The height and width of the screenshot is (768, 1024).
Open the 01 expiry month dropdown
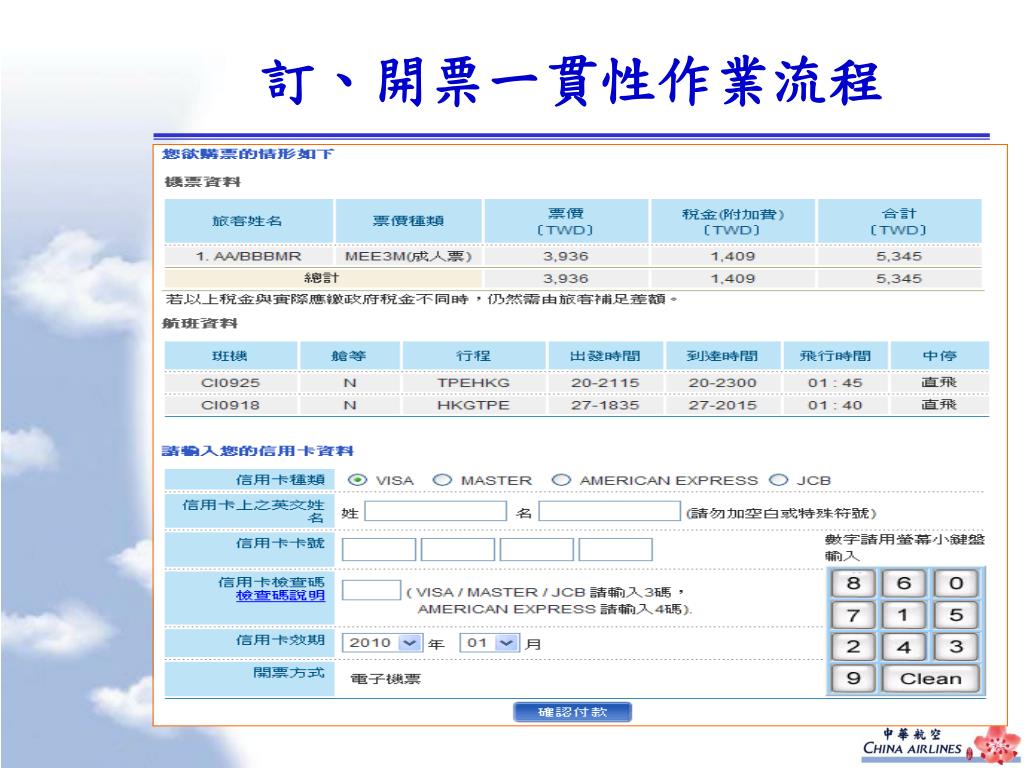click(x=490, y=643)
